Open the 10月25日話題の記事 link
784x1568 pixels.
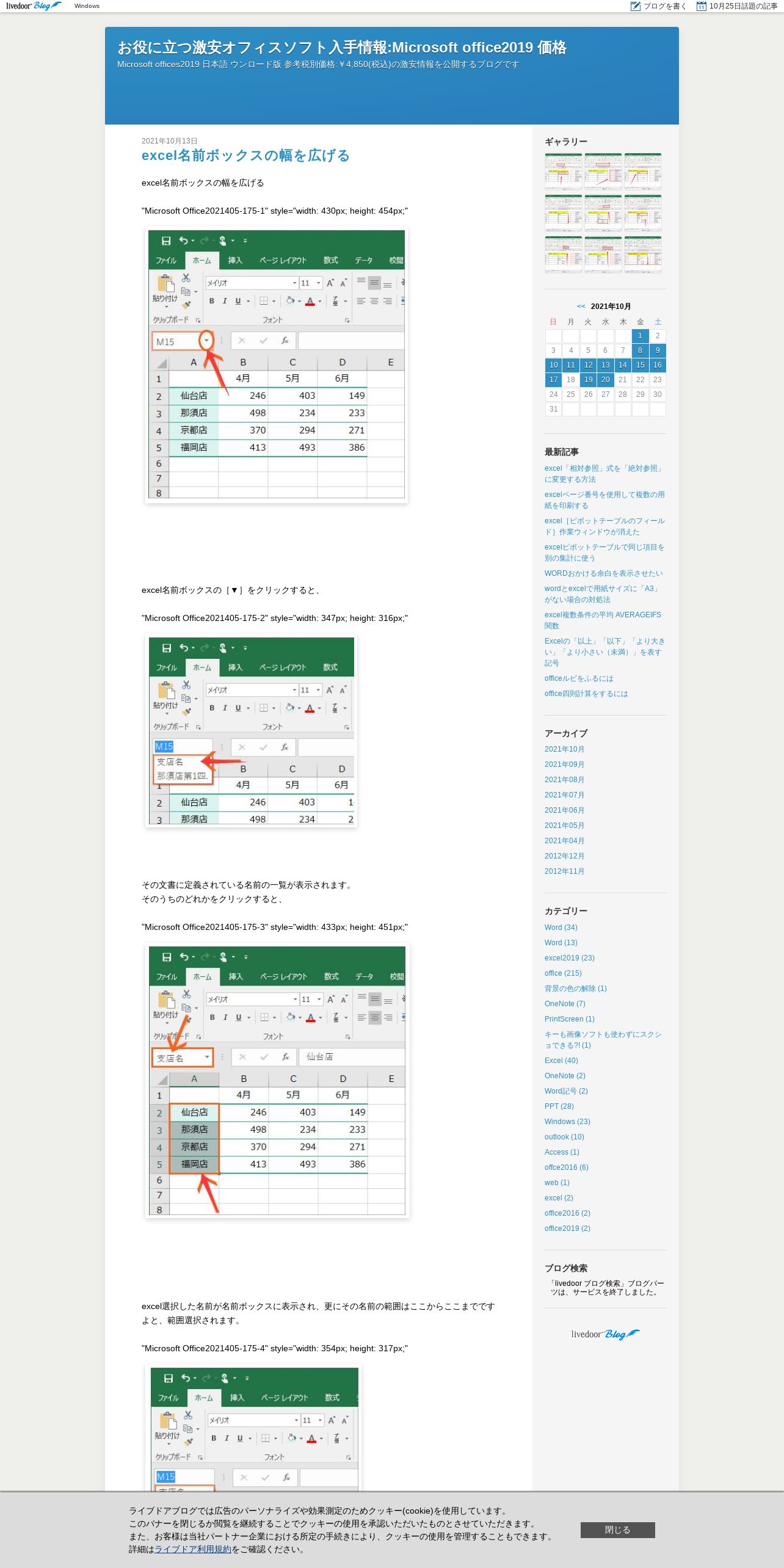click(743, 6)
